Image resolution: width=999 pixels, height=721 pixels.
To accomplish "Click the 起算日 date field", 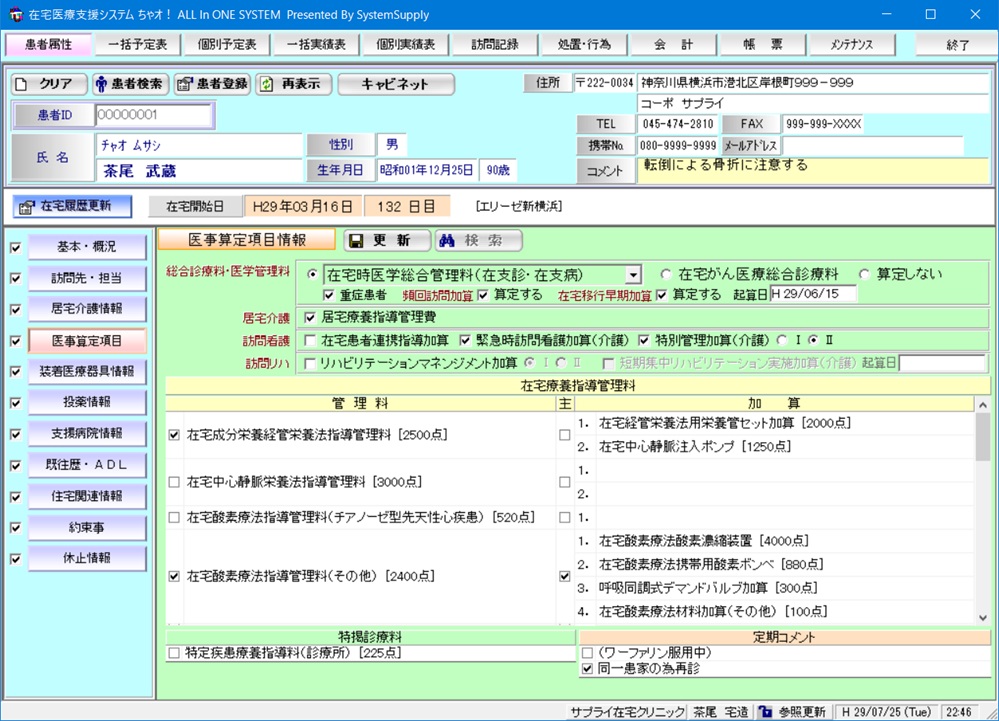I will pos(812,295).
